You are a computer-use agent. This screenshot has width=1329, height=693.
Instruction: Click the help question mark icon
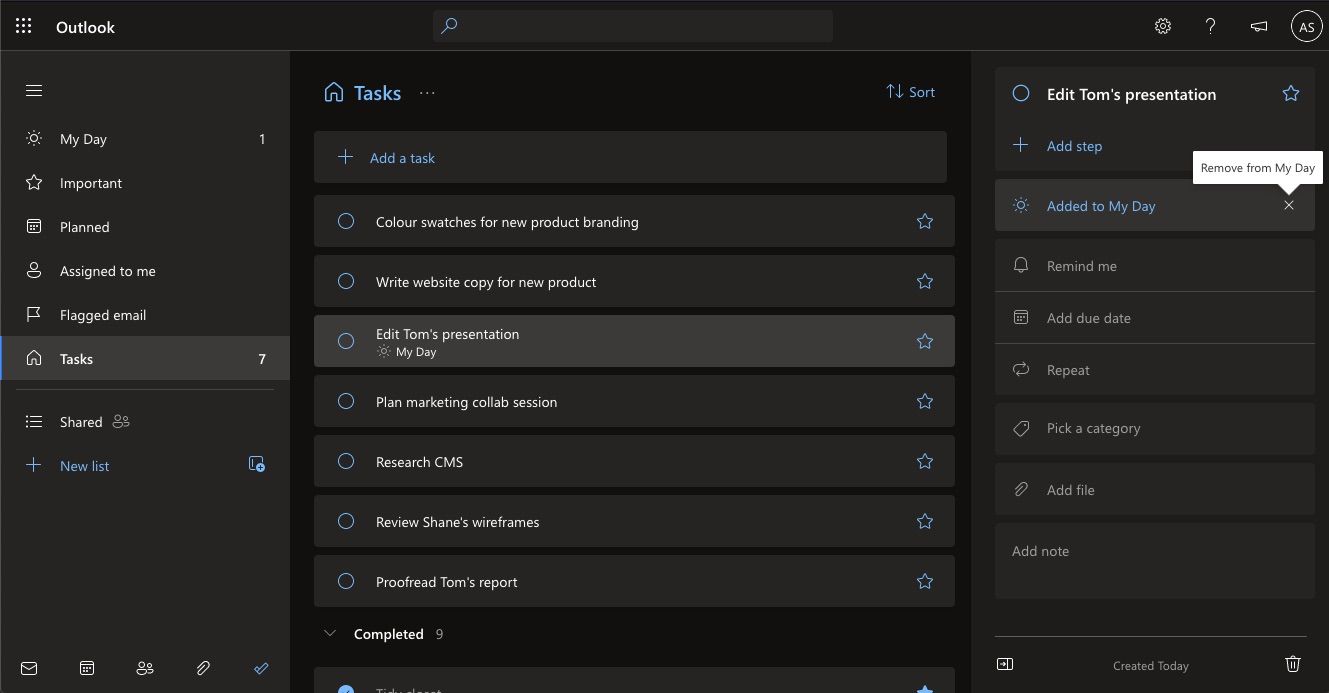tap(1210, 27)
